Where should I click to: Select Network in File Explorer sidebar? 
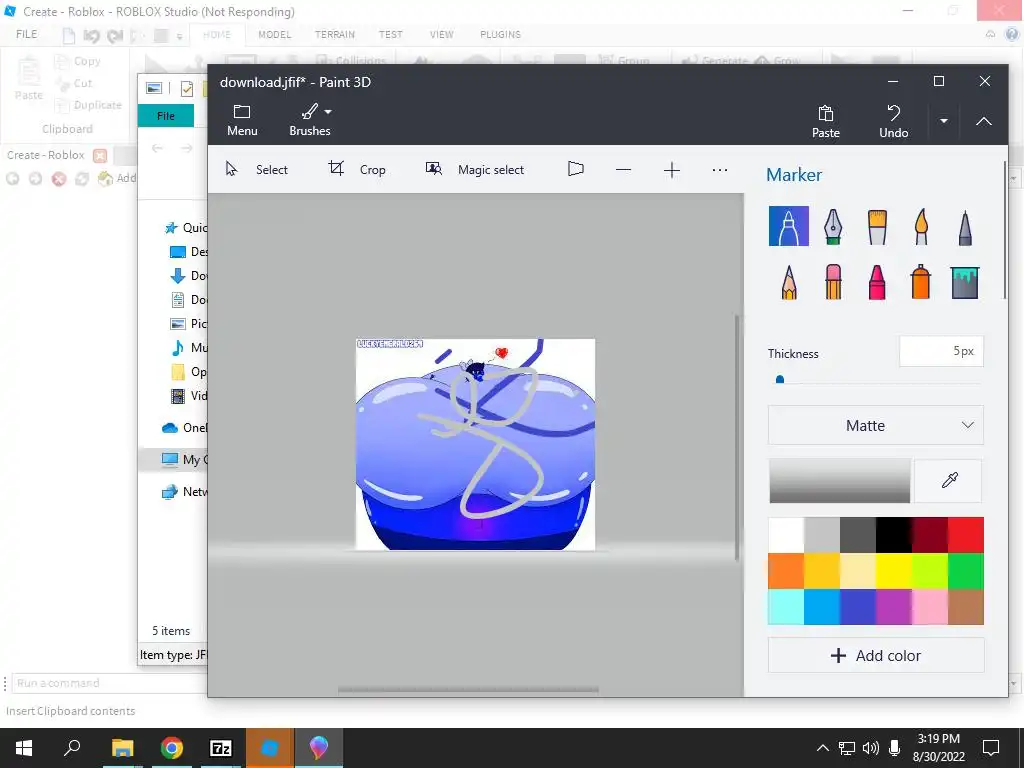(x=184, y=492)
